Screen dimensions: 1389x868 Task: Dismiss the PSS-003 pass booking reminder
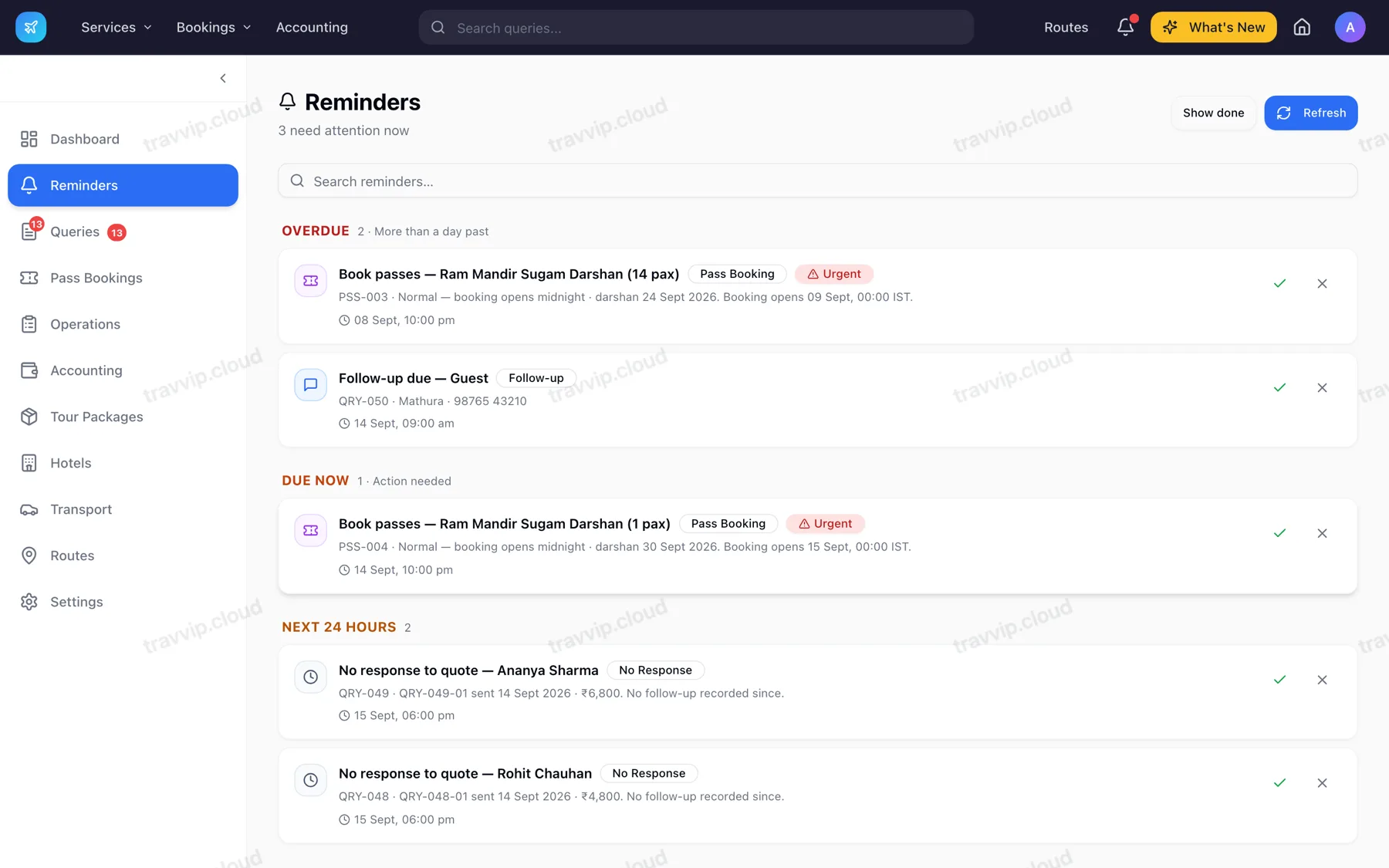pyautogui.click(x=1322, y=283)
